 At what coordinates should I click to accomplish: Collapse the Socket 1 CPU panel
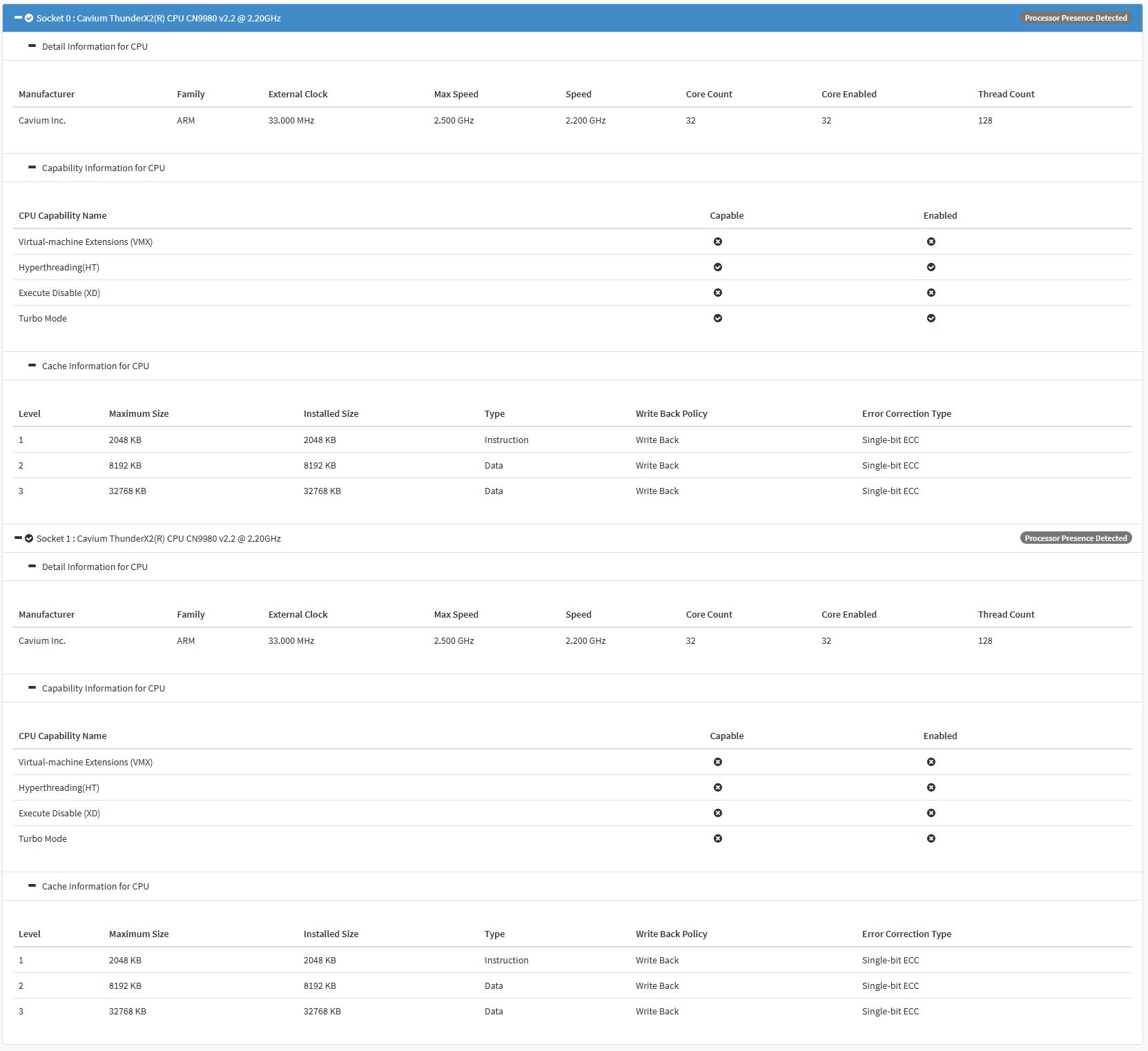[18, 538]
